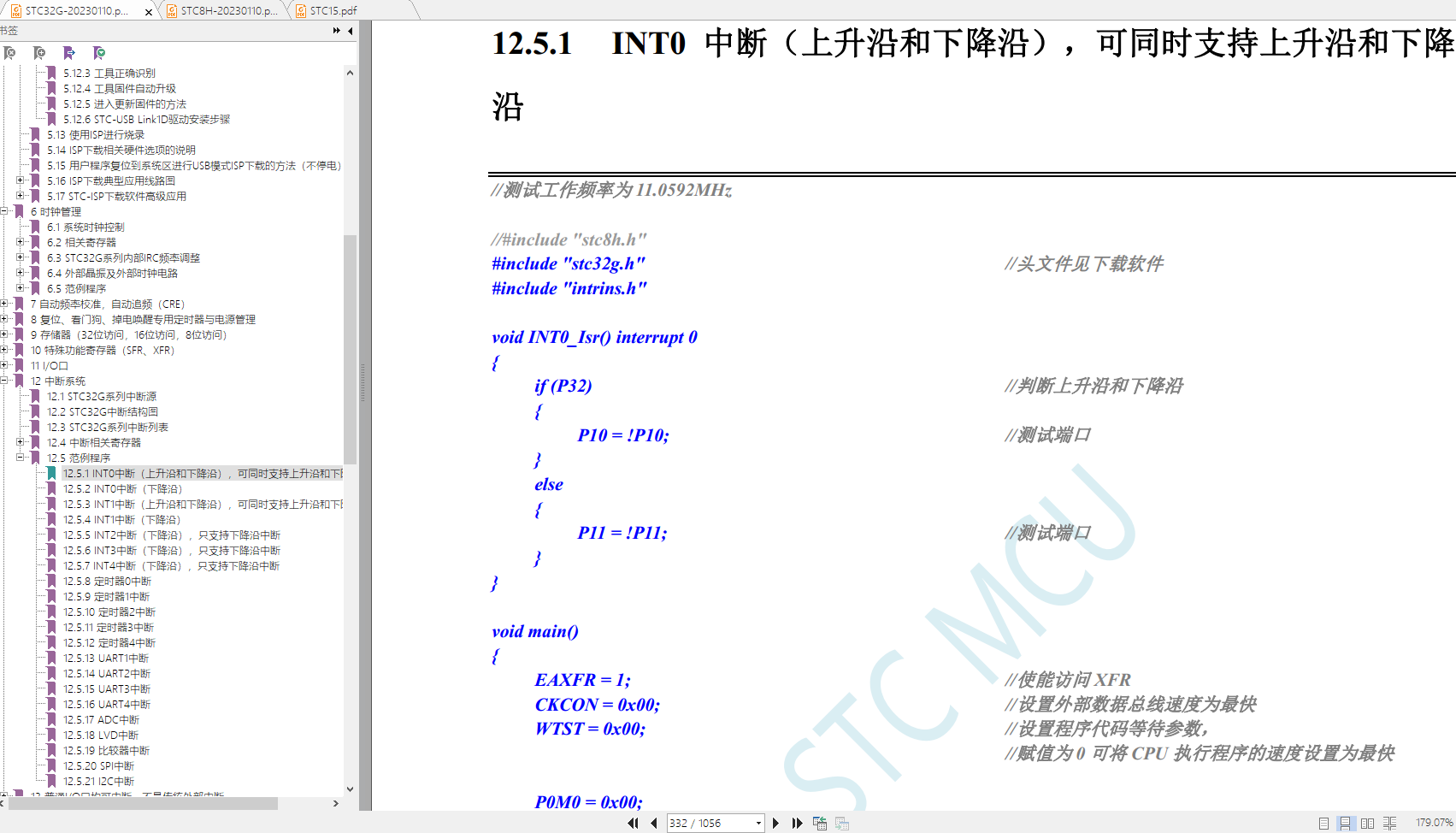Screen dimensions: 1456x833
Task: Click bookmarks scrollbar down arrow
Action: (x=350, y=789)
